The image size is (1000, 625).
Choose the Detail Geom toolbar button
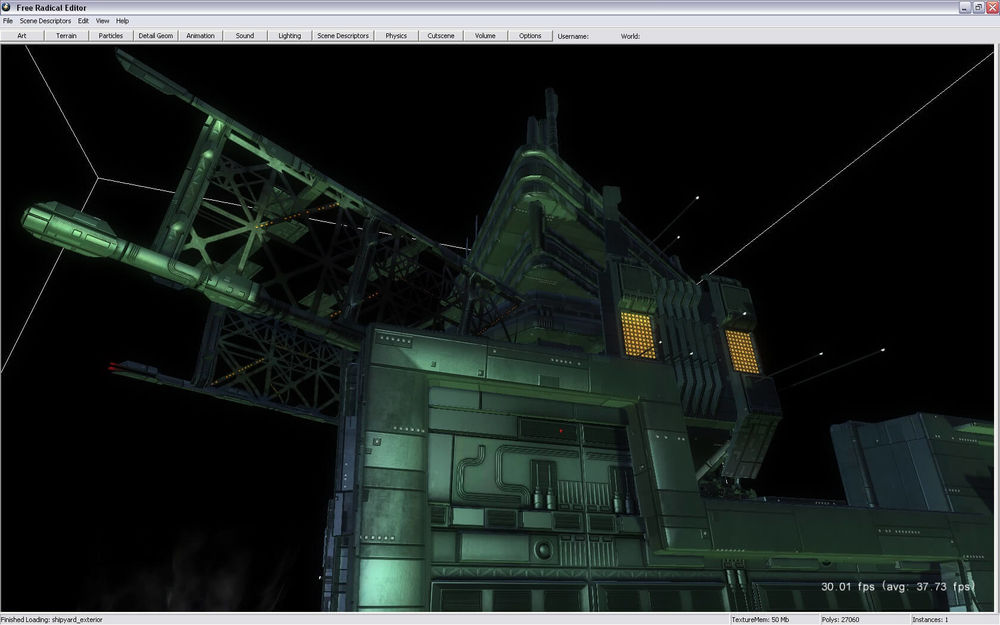(x=155, y=36)
